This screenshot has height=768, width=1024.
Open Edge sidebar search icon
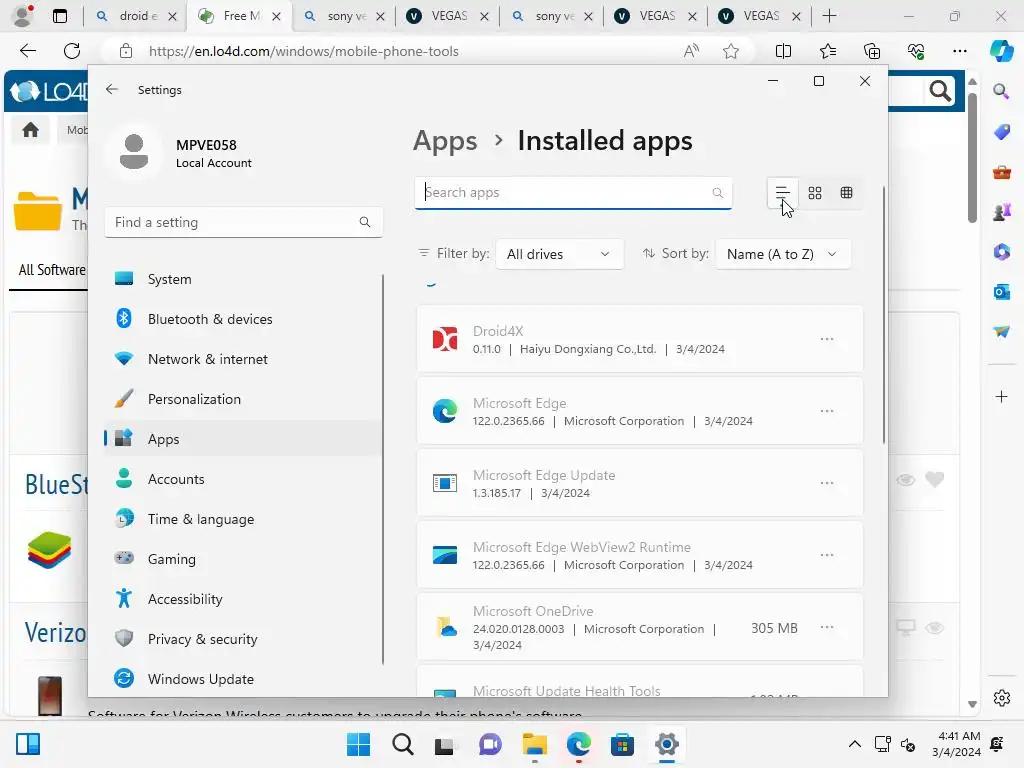click(1001, 90)
